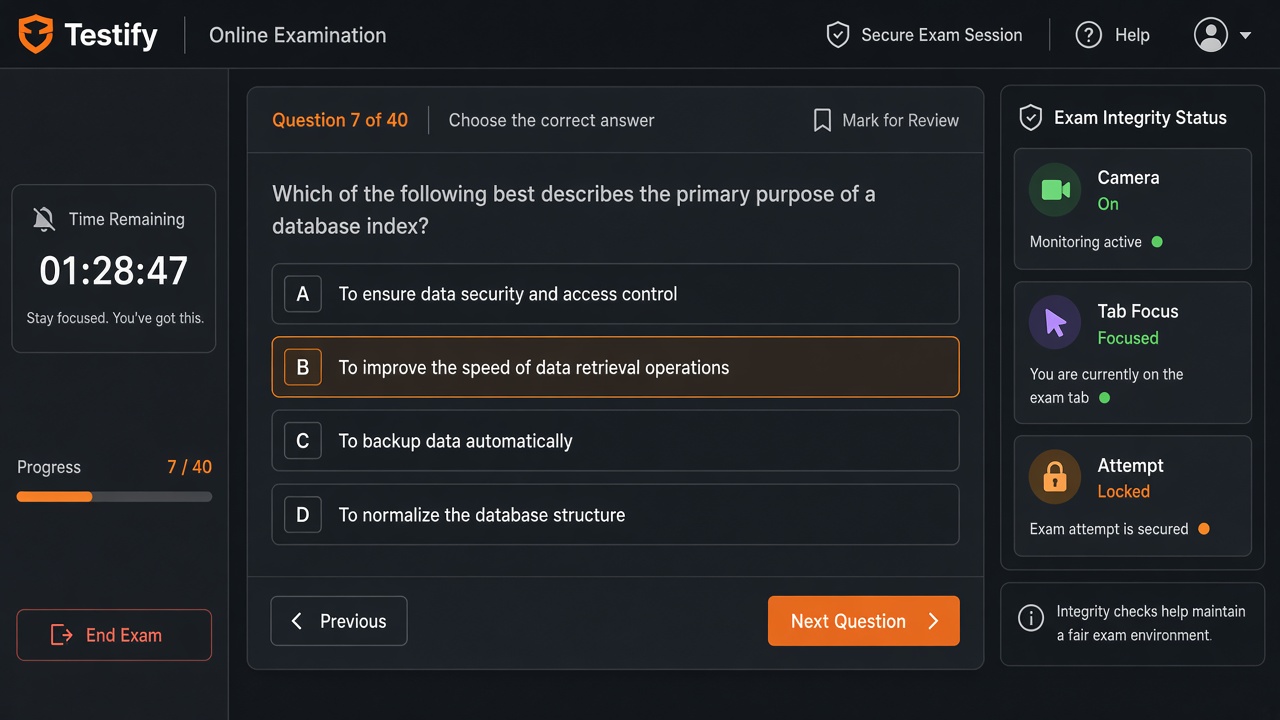The image size is (1280, 720).
Task: Click the Stay focused encouragement text
Action: click(x=115, y=318)
